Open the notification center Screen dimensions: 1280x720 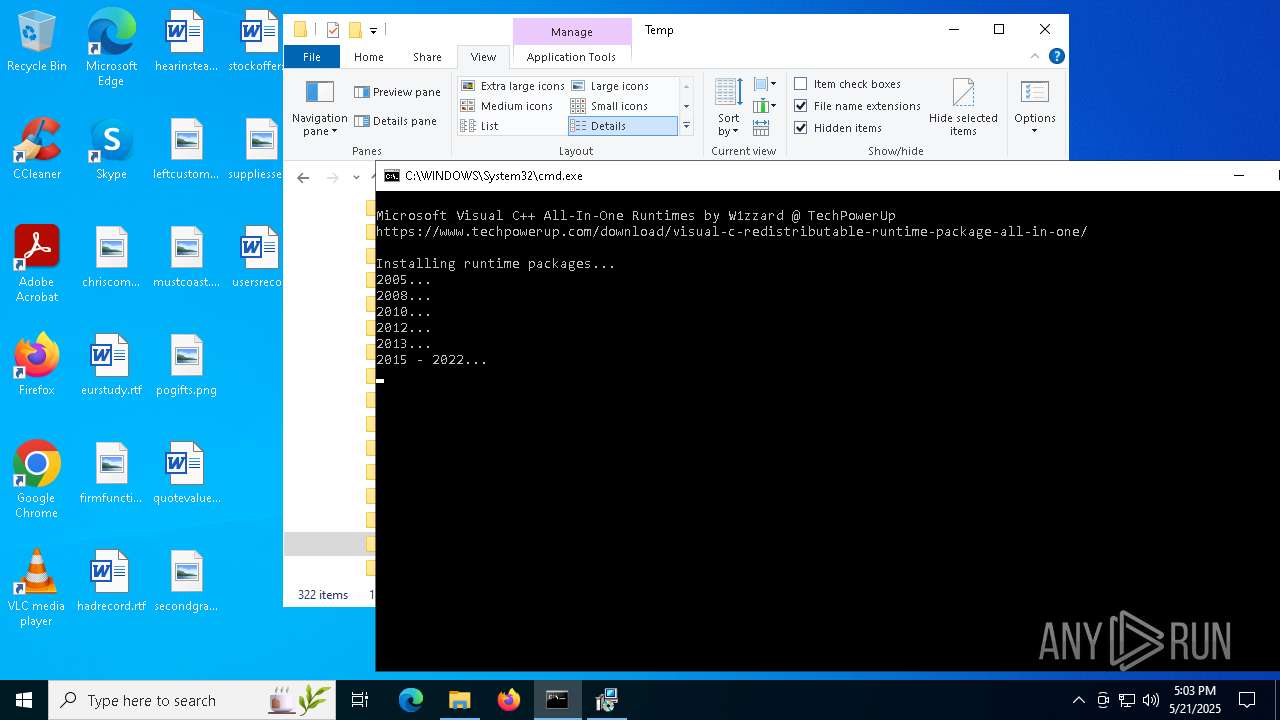(1247, 700)
